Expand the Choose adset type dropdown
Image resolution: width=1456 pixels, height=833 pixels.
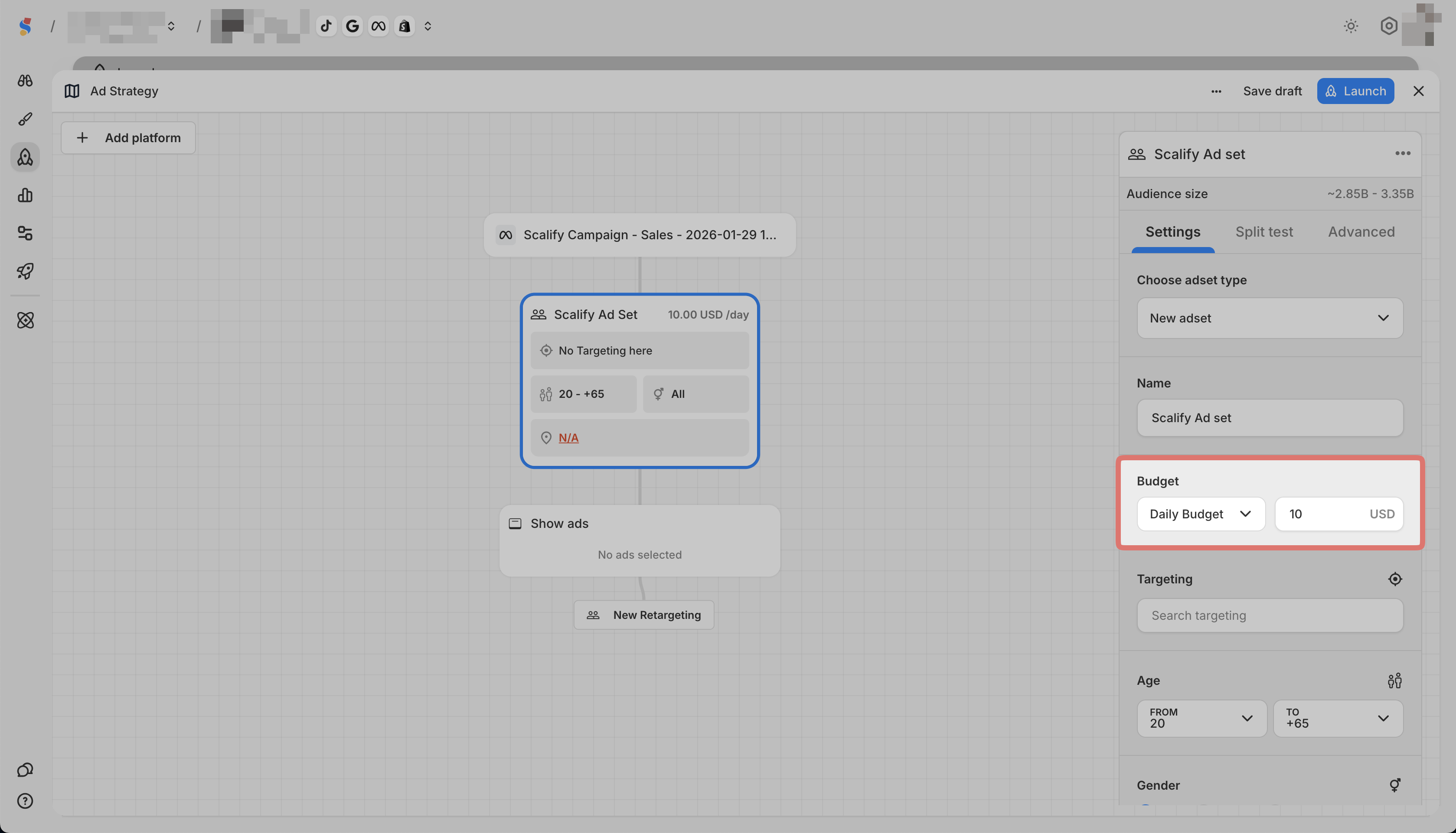[x=1270, y=318]
